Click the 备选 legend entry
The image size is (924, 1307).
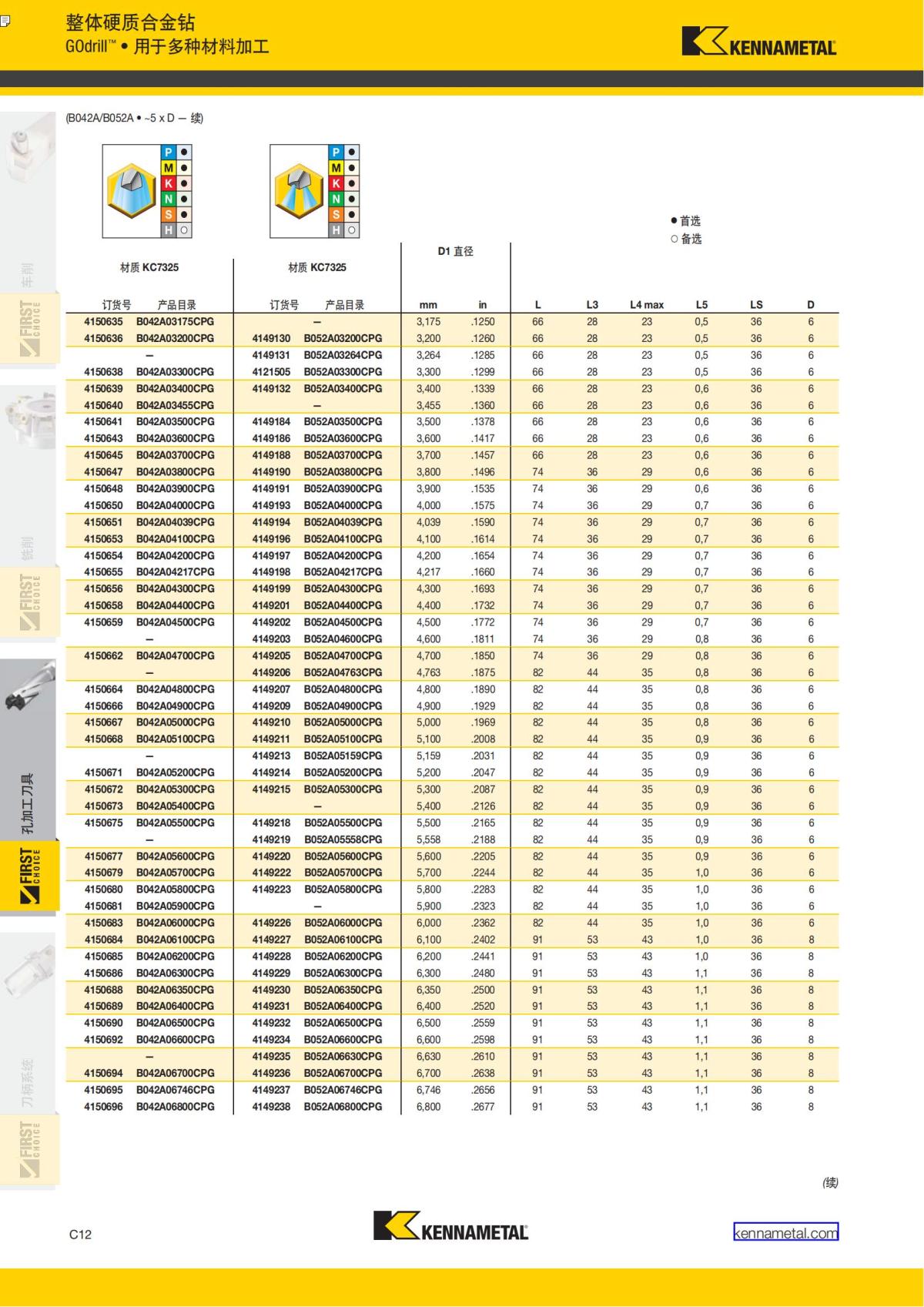685,239
